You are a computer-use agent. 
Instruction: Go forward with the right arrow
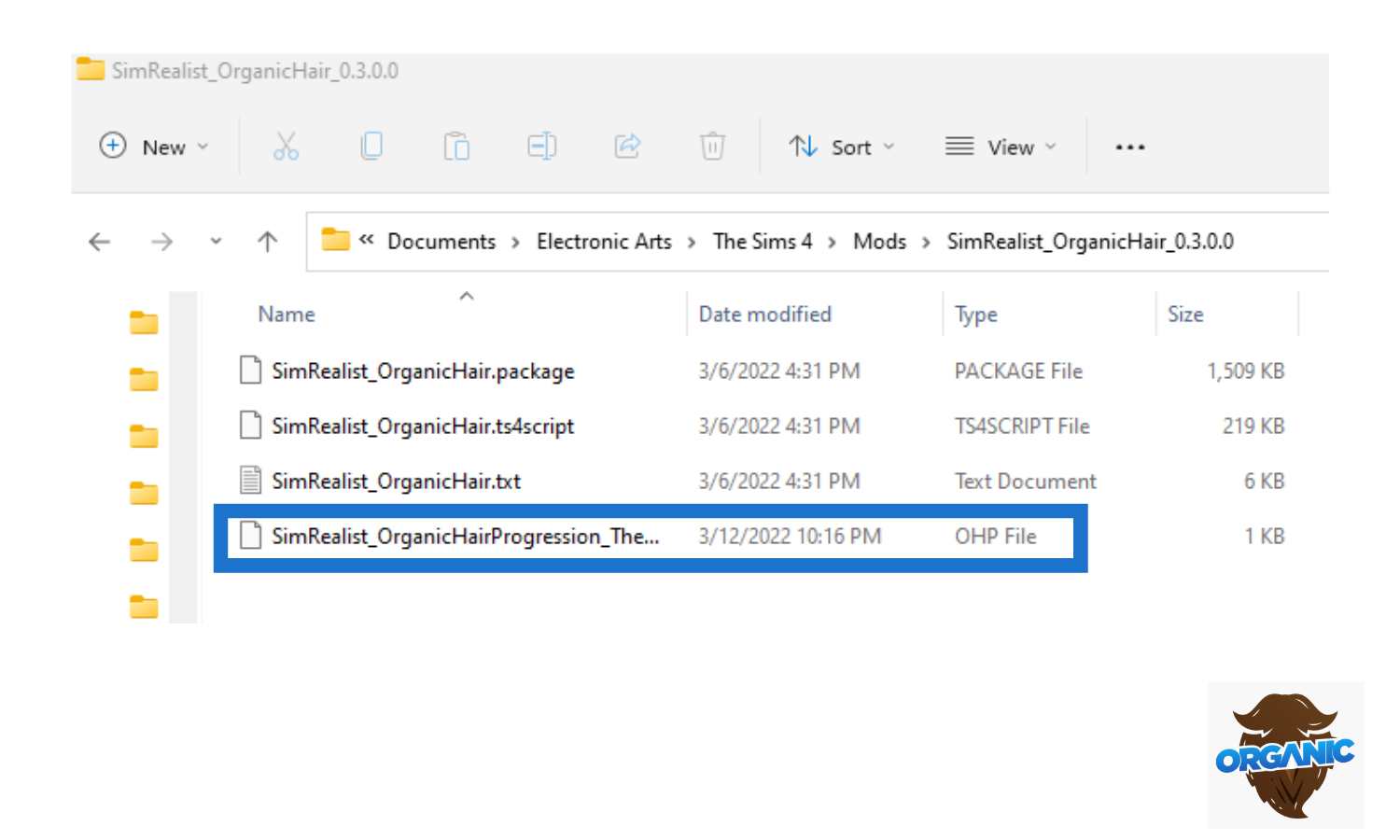pyautogui.click(x=161, y=243)
